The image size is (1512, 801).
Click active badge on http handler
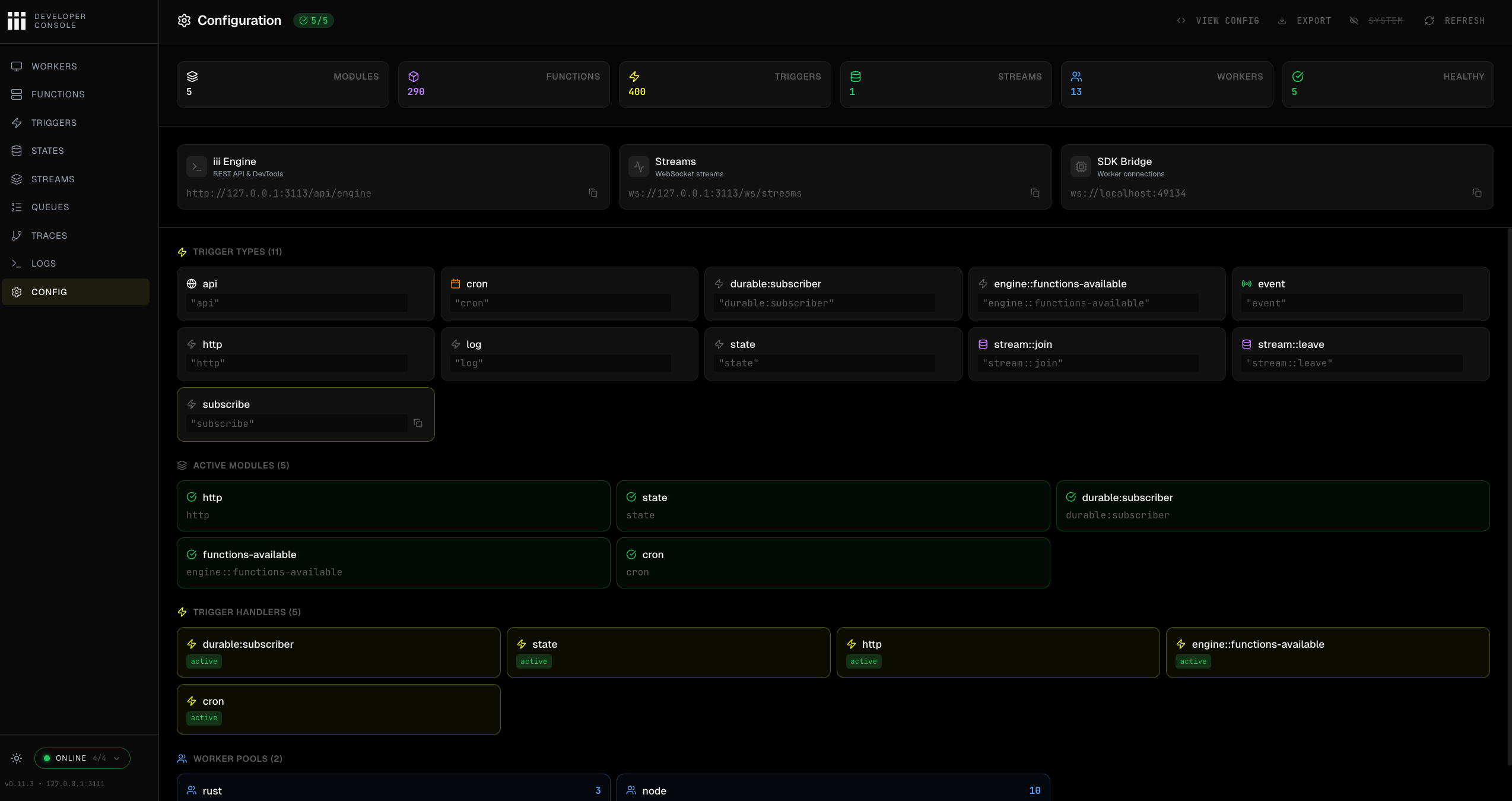(x=863, y=661)
